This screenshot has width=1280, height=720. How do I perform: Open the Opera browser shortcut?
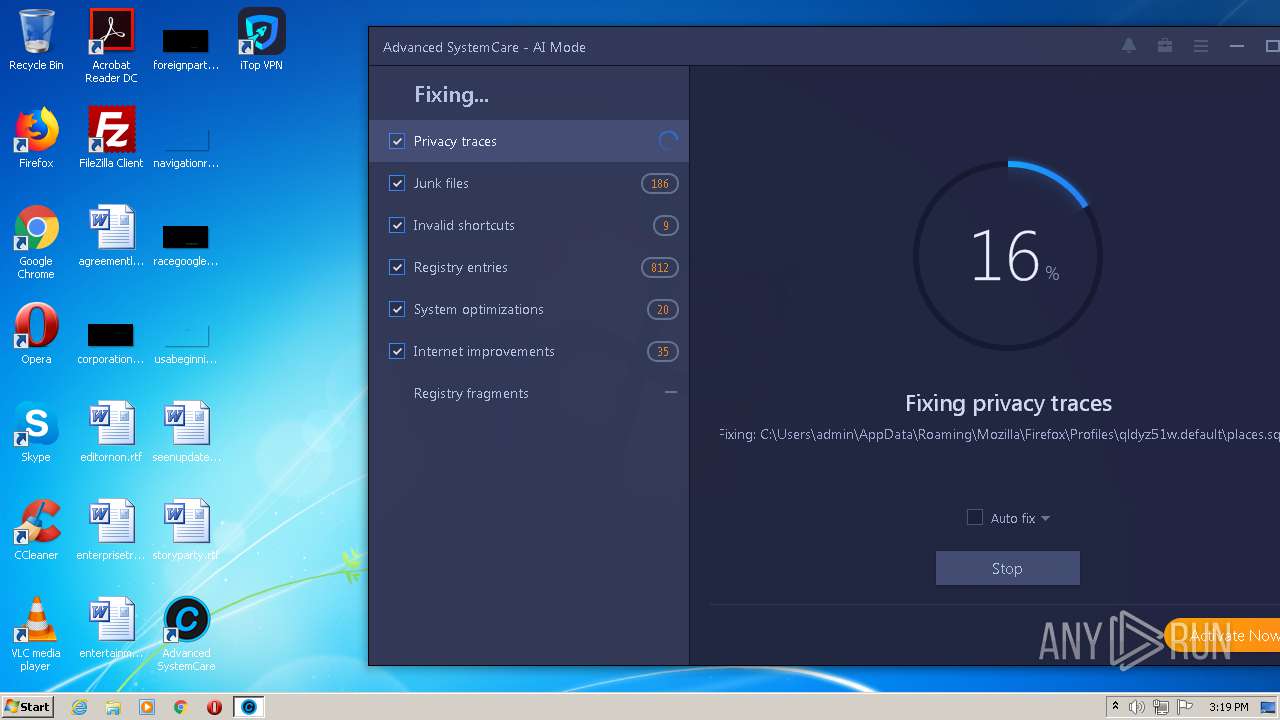coord(36,334)
